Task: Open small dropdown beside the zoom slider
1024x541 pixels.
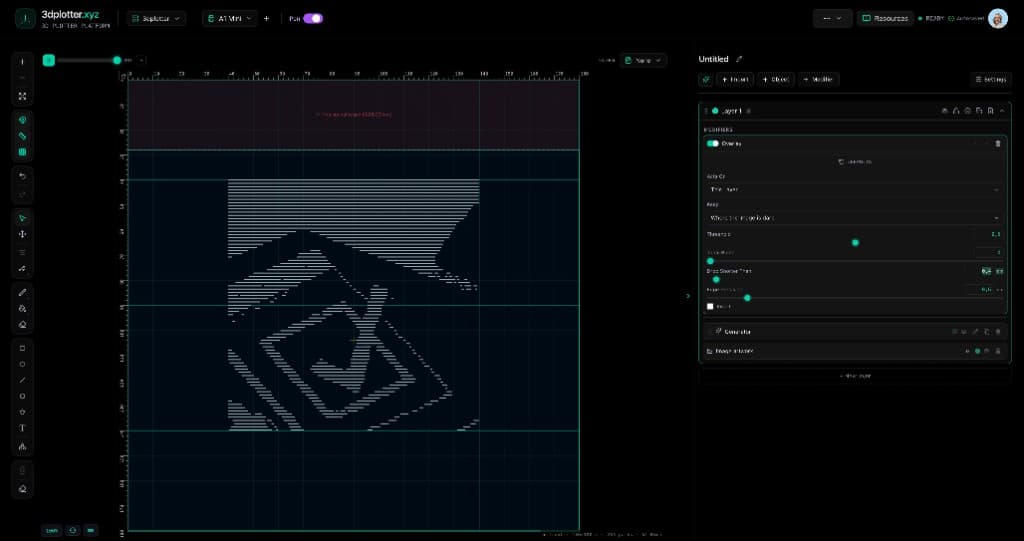Action: (142, 60)
